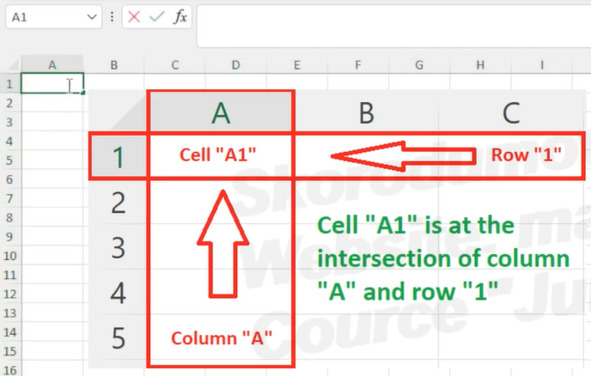This screenshot has height=376, width=591.
Task: Select column H header
Action: (480, 65)
